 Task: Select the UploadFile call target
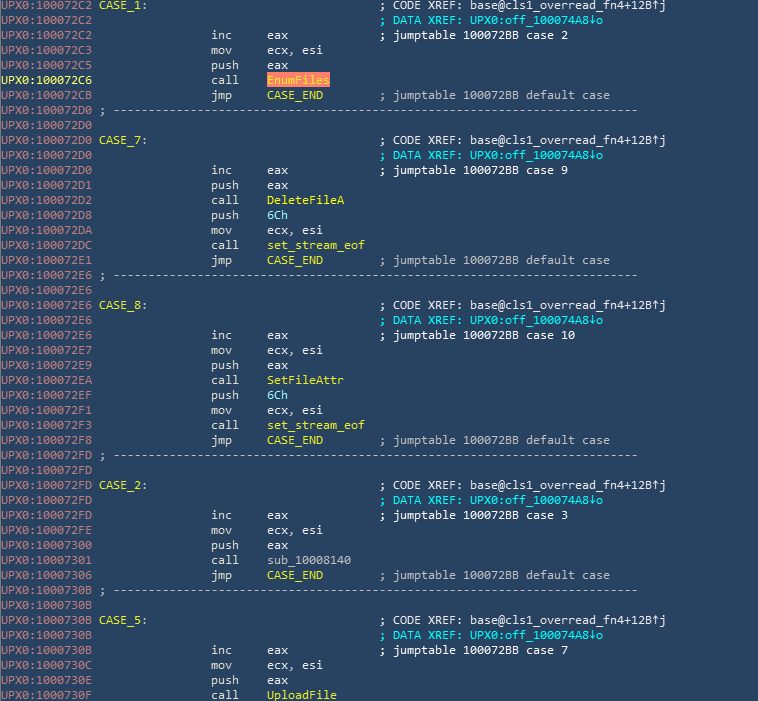click(x=301, y=695)
